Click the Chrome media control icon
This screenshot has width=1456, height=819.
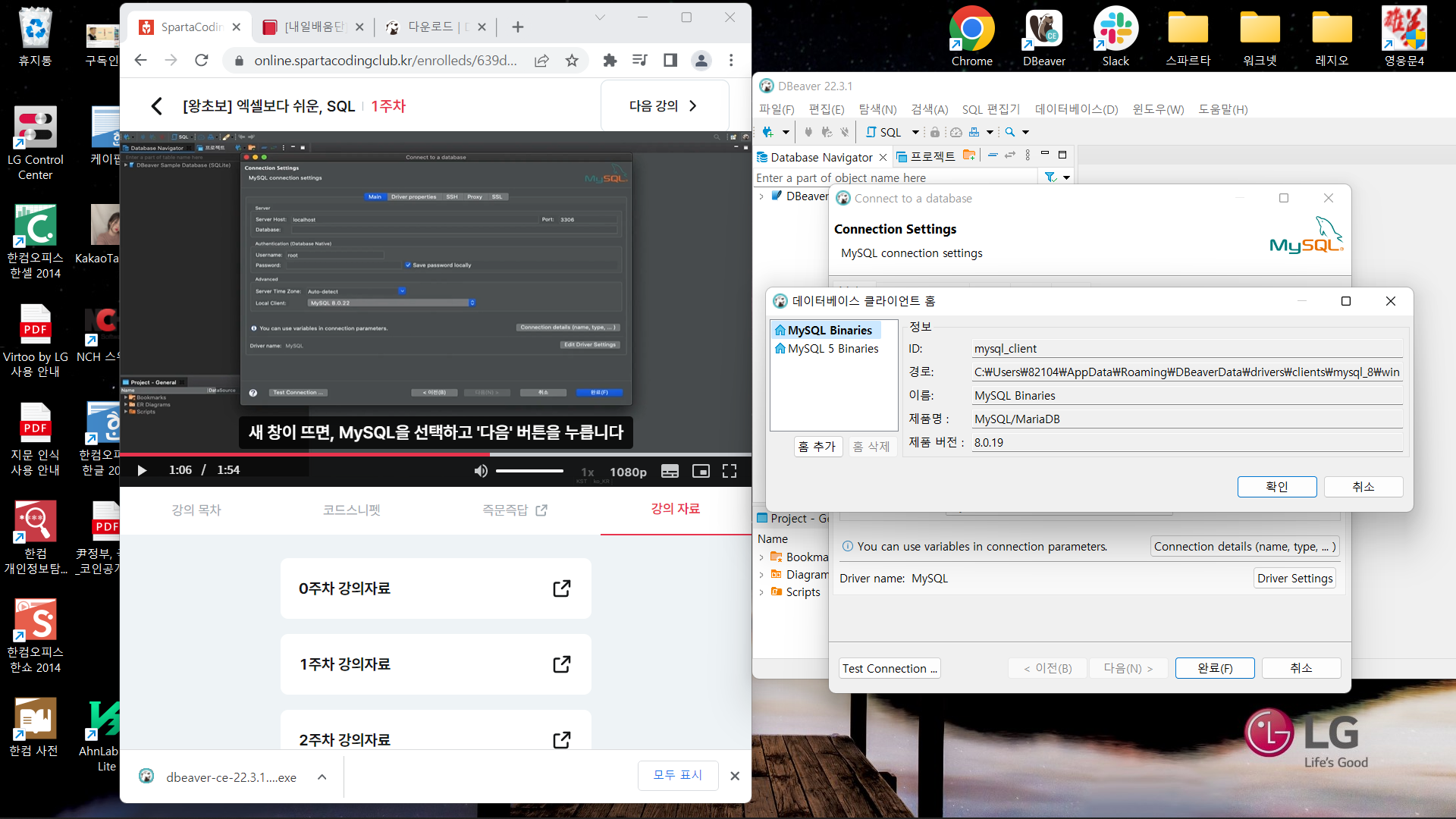(x=640, y=60)
